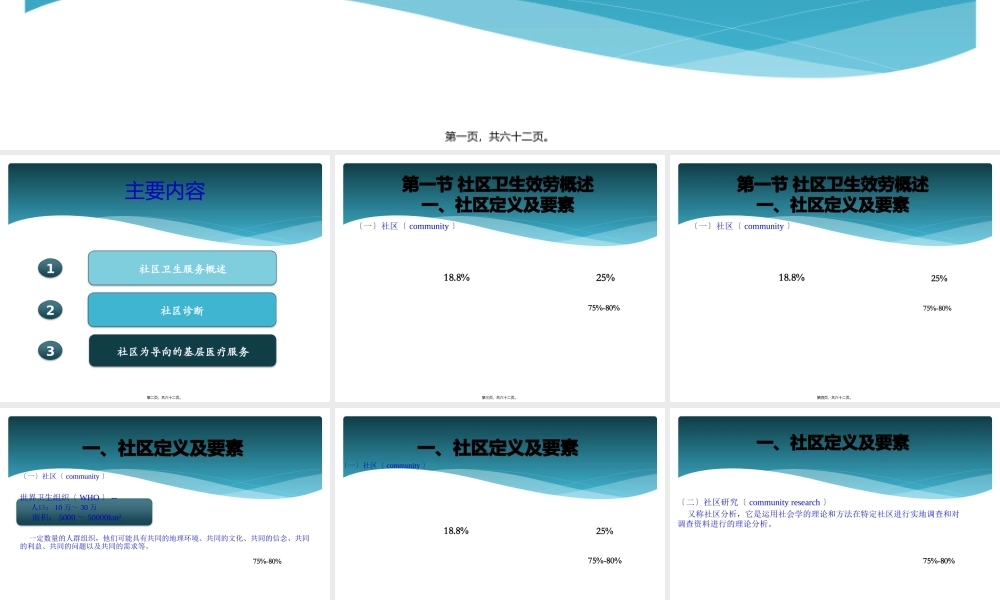Click the 18.8% statistic text
The height and width of the screenshot is (600, 1000).
pos(456,278)
